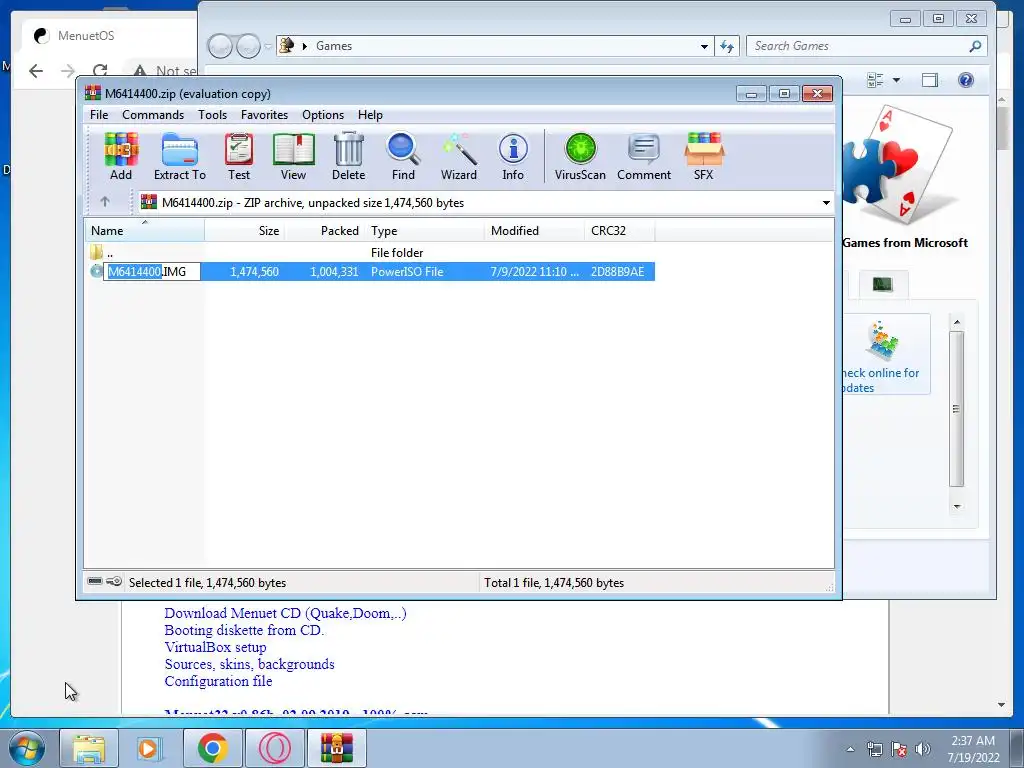This screenshot has height=768, width=1024.
Task: Open the Favorites menu
Action: pyautogui.click(x=264, y=115)
